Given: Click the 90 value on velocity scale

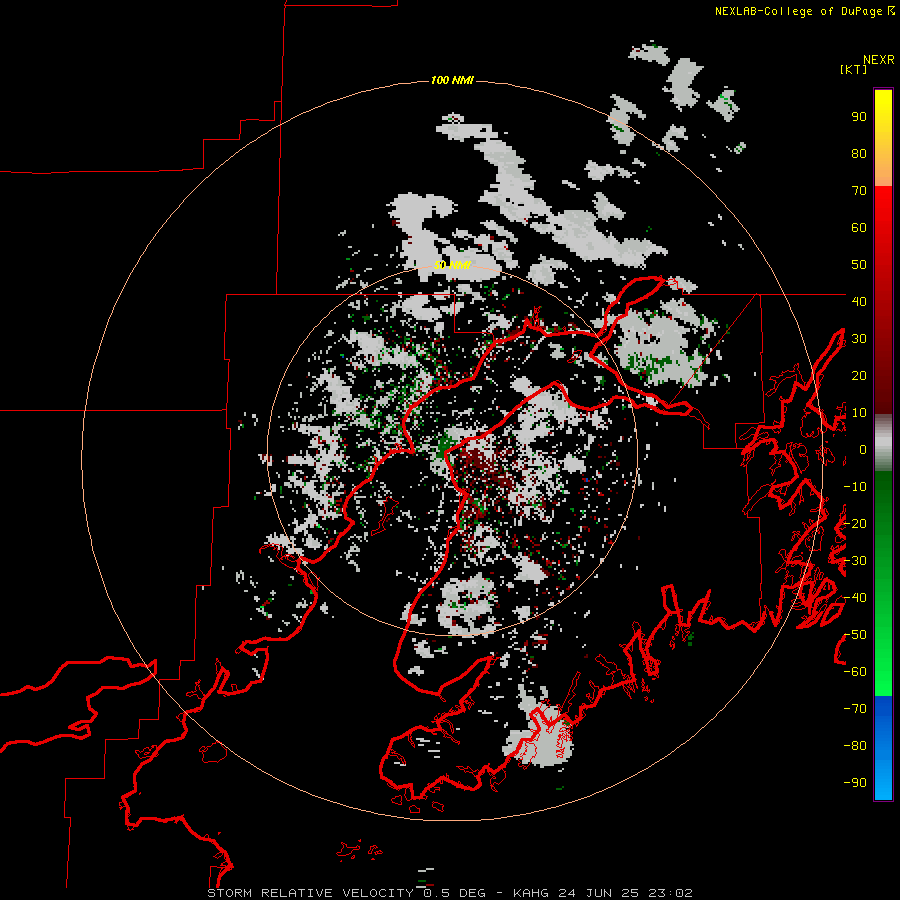Looking at the screenshot, I should (x=859, y=117).
